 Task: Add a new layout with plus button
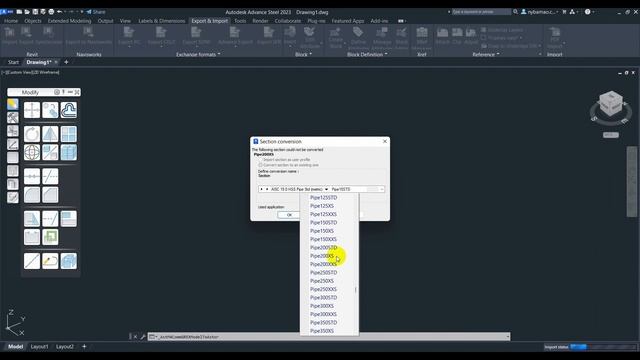[x=84, y=347]
